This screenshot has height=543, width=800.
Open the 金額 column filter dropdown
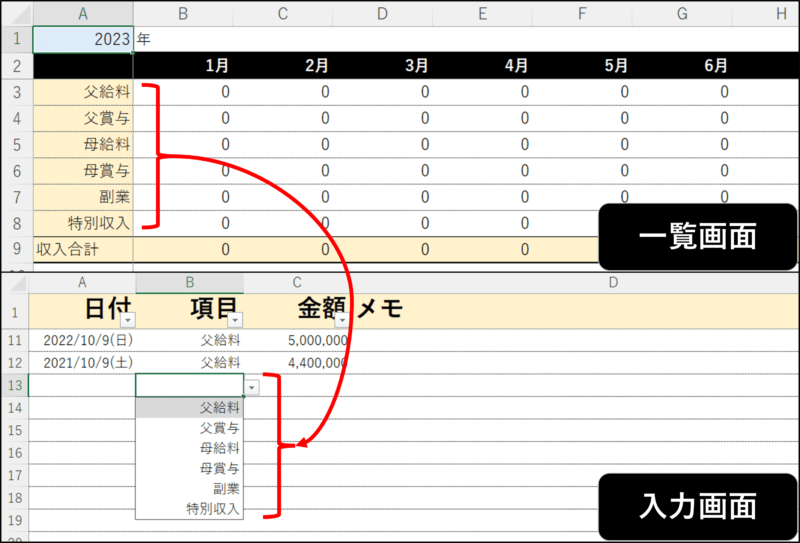[342, 320]
